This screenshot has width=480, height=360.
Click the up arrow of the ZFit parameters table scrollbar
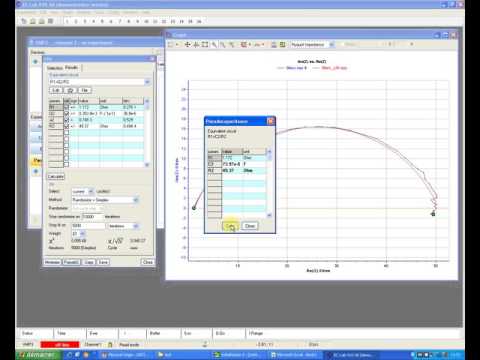tap(147, 101)
